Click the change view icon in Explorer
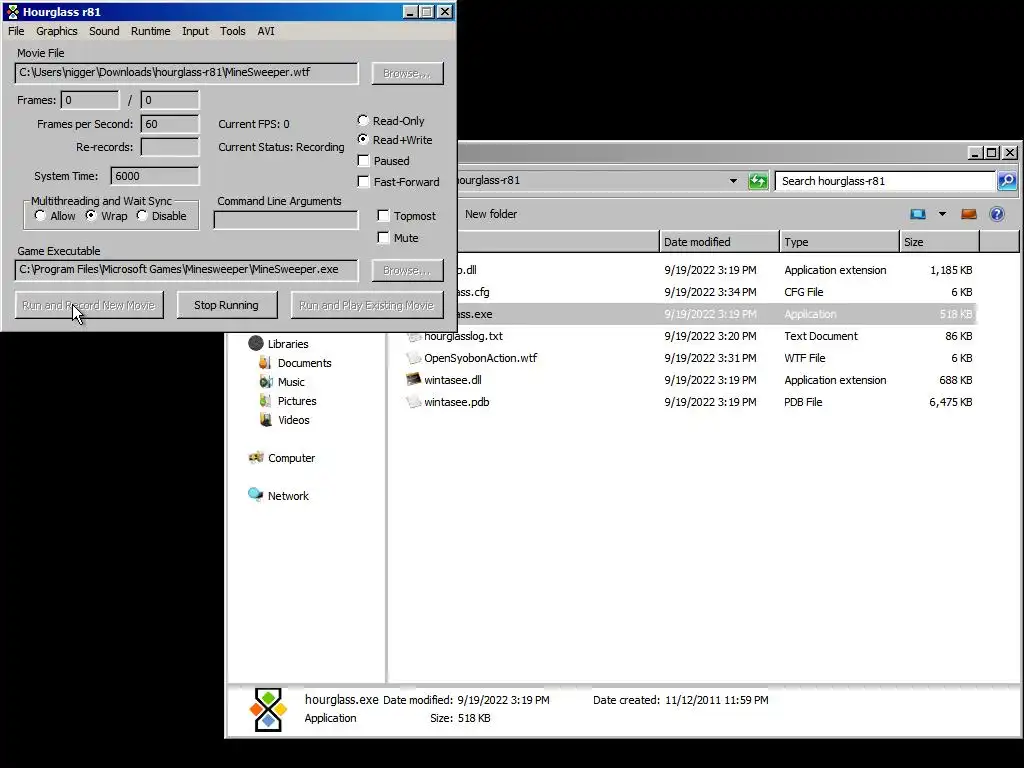Viewport: 1024px width, 768px height. tap(918, 214)
